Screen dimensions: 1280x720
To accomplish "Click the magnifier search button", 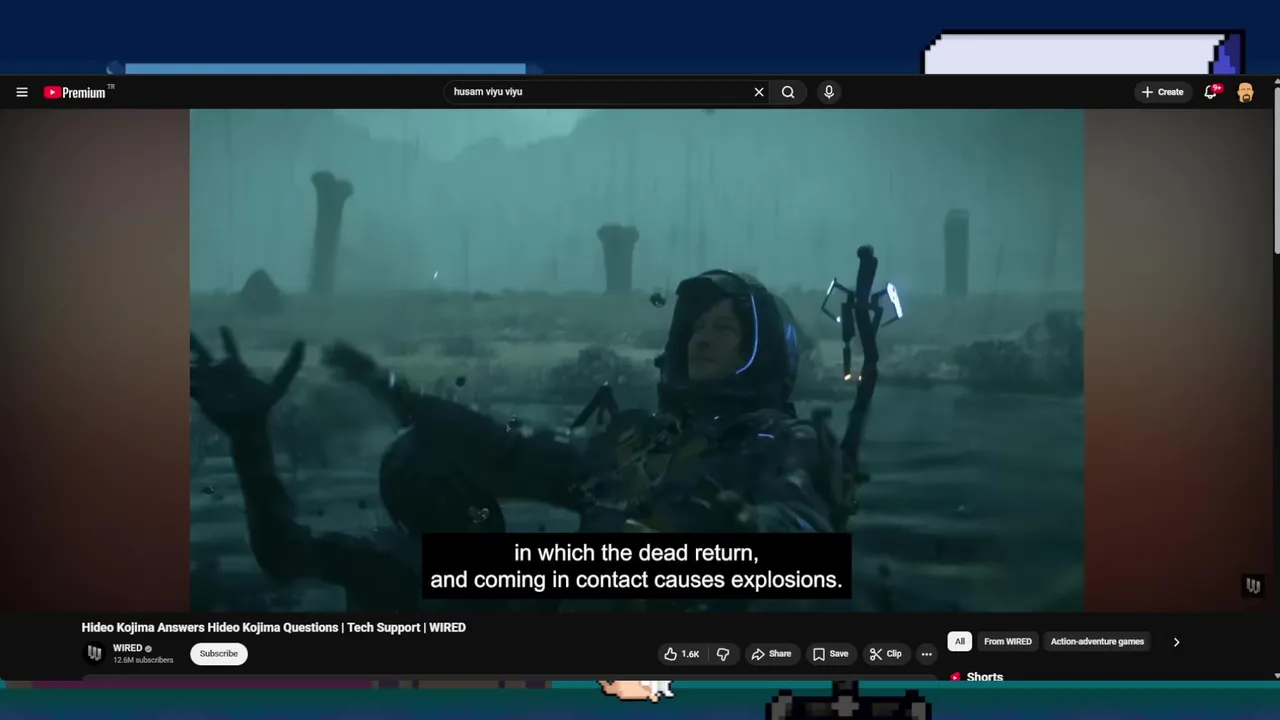I will pos(788,92).
